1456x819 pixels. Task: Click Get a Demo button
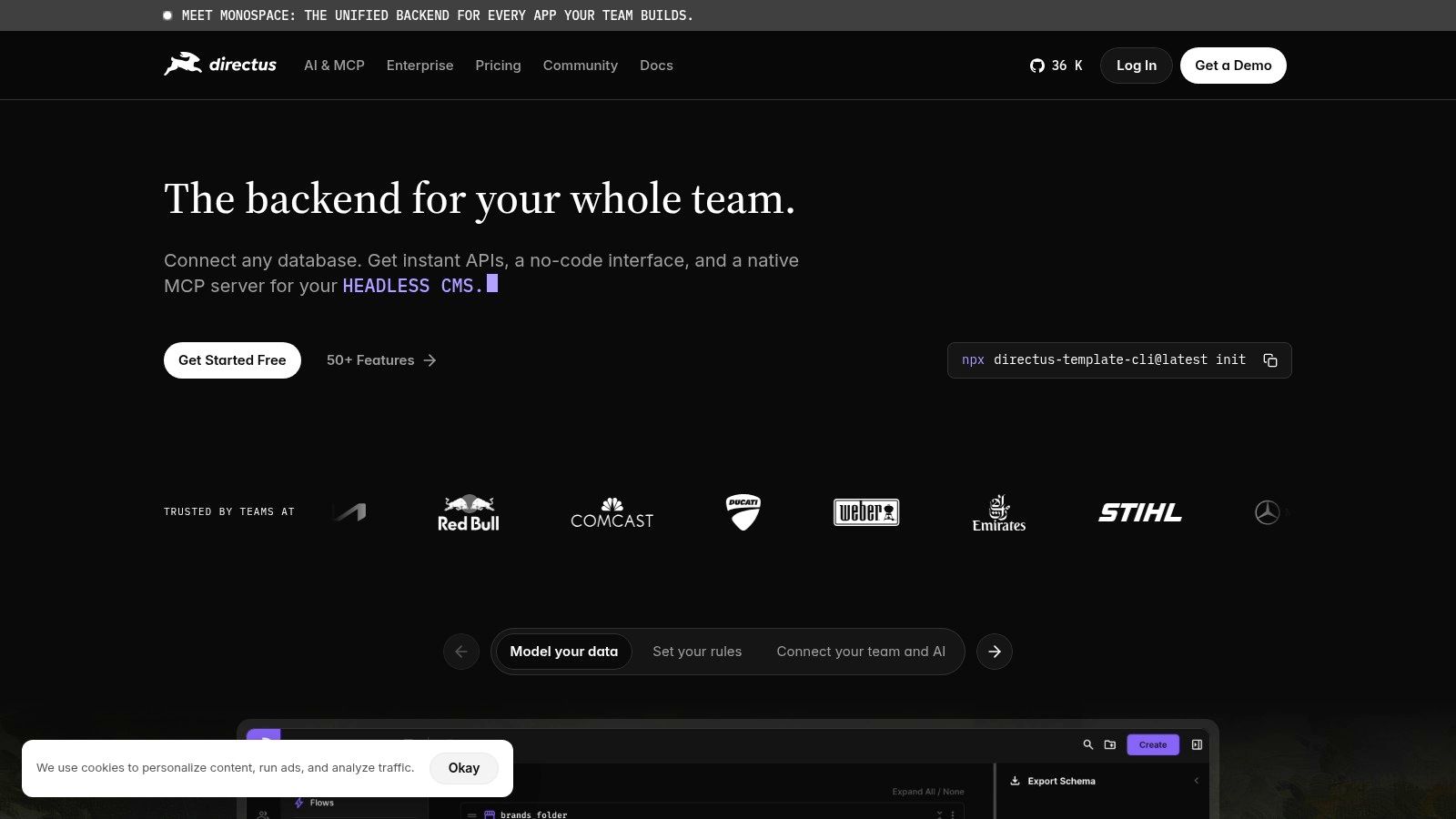(1233, 66)
